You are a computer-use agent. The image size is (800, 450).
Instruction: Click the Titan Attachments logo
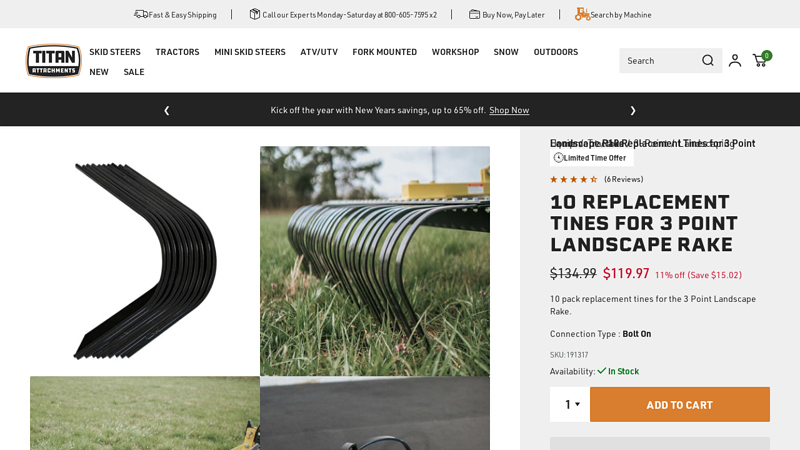(x=53, y=60)
